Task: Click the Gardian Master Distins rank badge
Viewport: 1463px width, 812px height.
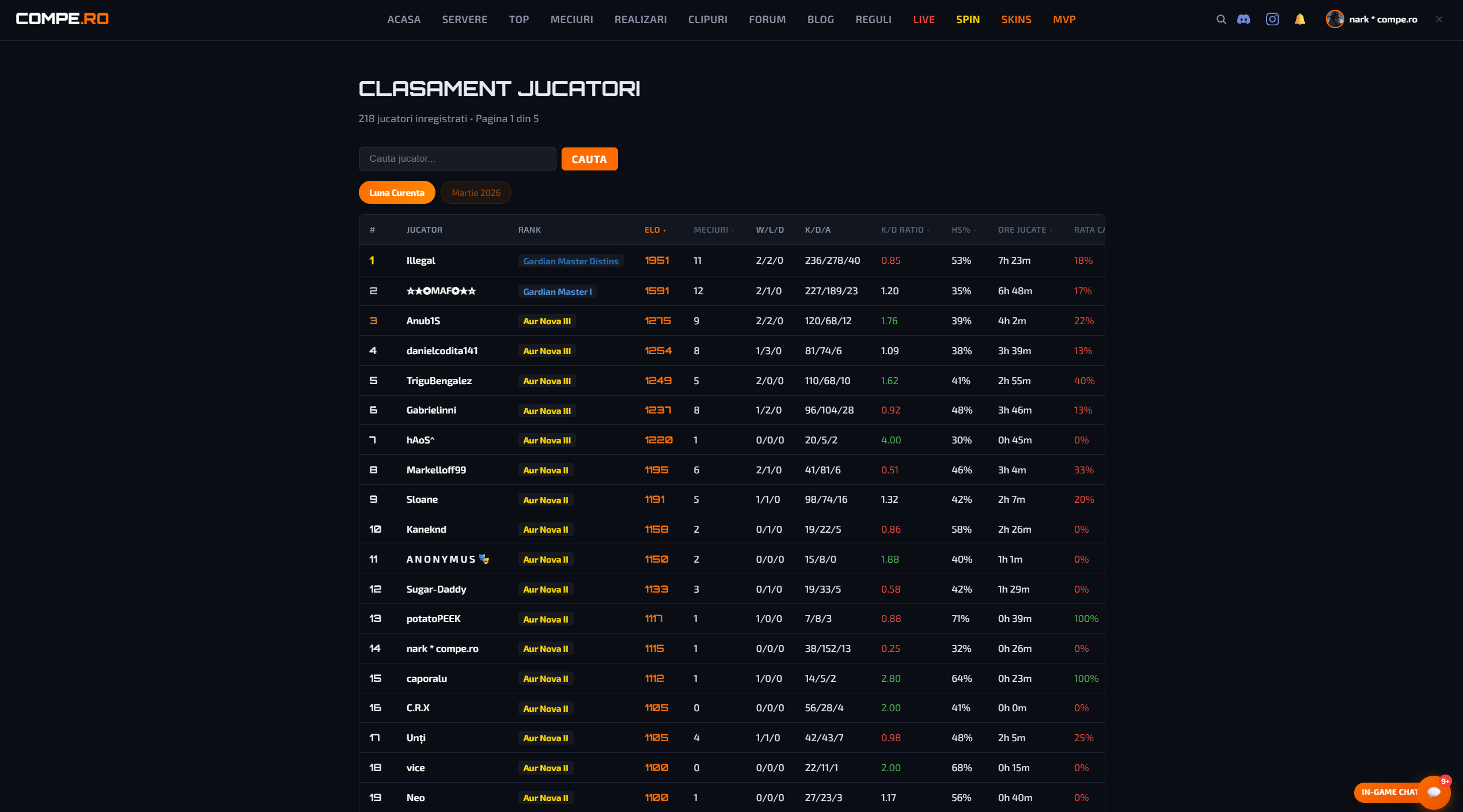Action: click(570, 261)
